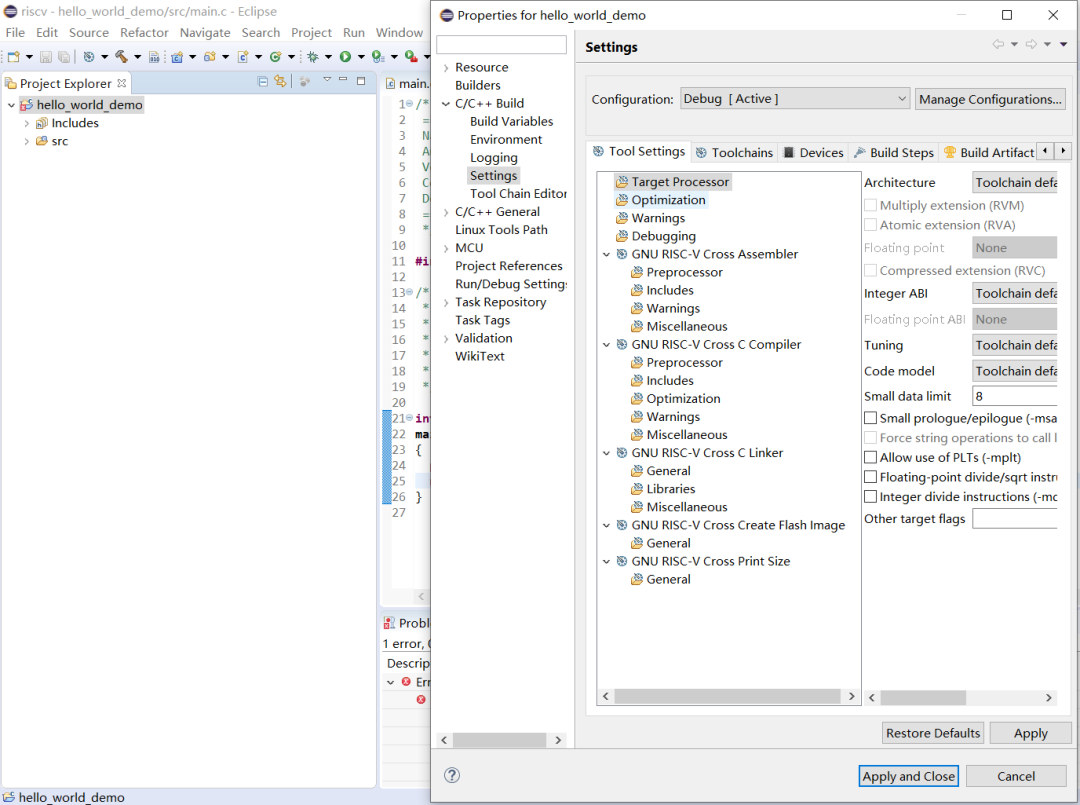This screenshot has width=1080, height=805.
Task: Toggle Link with Editor in Project Explorer
Action: coord(280,81)
